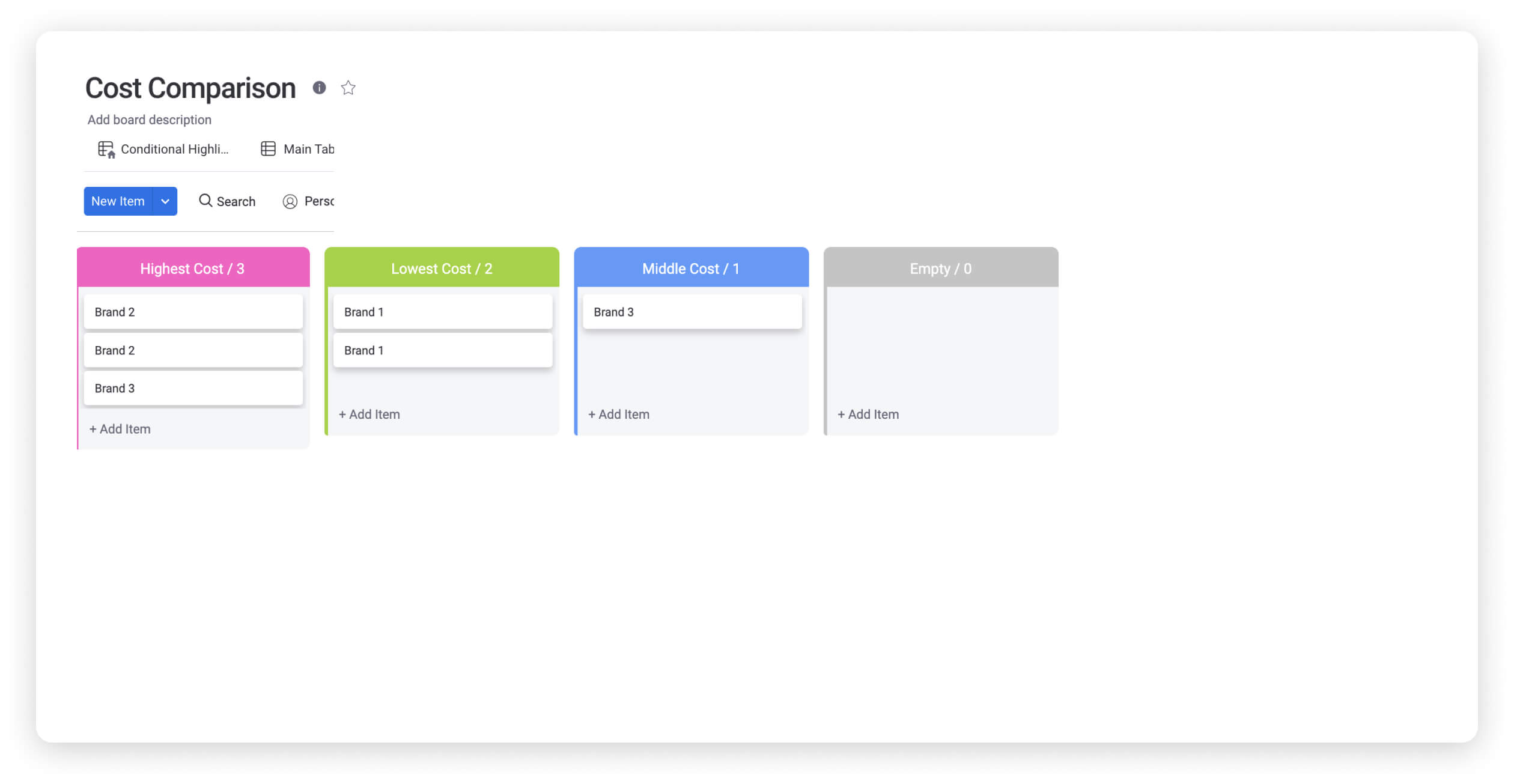The image size is (1514, 784).
Task: Click Add Item in Middle Cost column
Action: coord(618,414)
